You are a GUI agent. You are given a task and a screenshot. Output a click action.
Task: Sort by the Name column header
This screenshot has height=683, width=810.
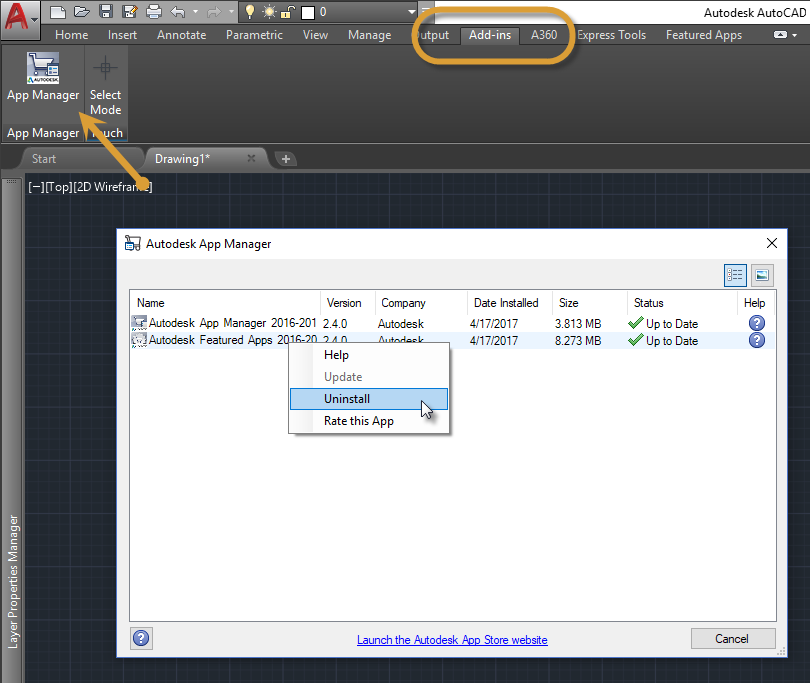point(226,303)
